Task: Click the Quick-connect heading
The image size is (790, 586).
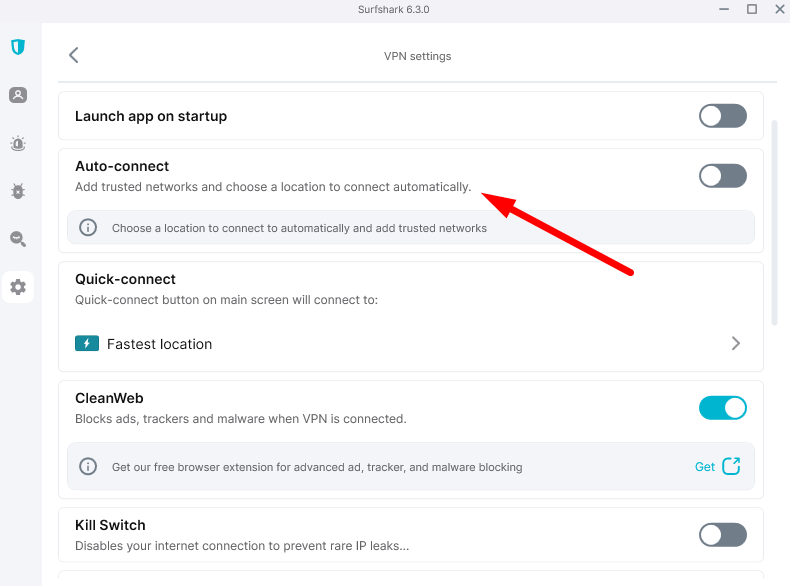Action: (x=125, y=279)
